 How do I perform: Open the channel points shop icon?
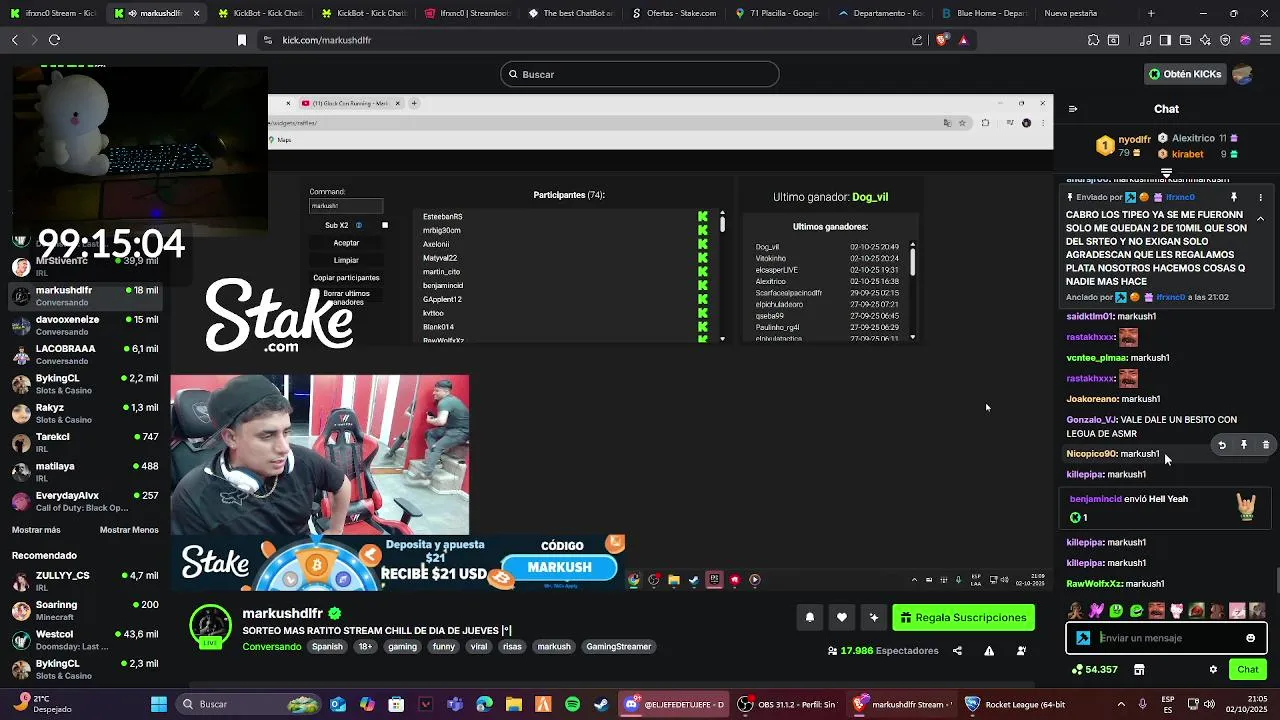point(1138,670)
